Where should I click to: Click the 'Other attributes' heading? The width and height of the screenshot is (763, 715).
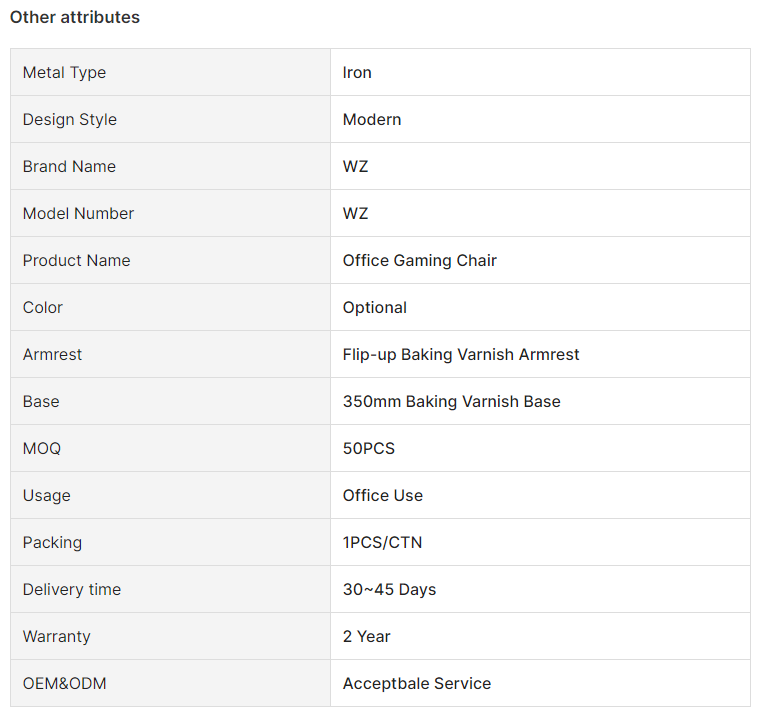[75, 17]
